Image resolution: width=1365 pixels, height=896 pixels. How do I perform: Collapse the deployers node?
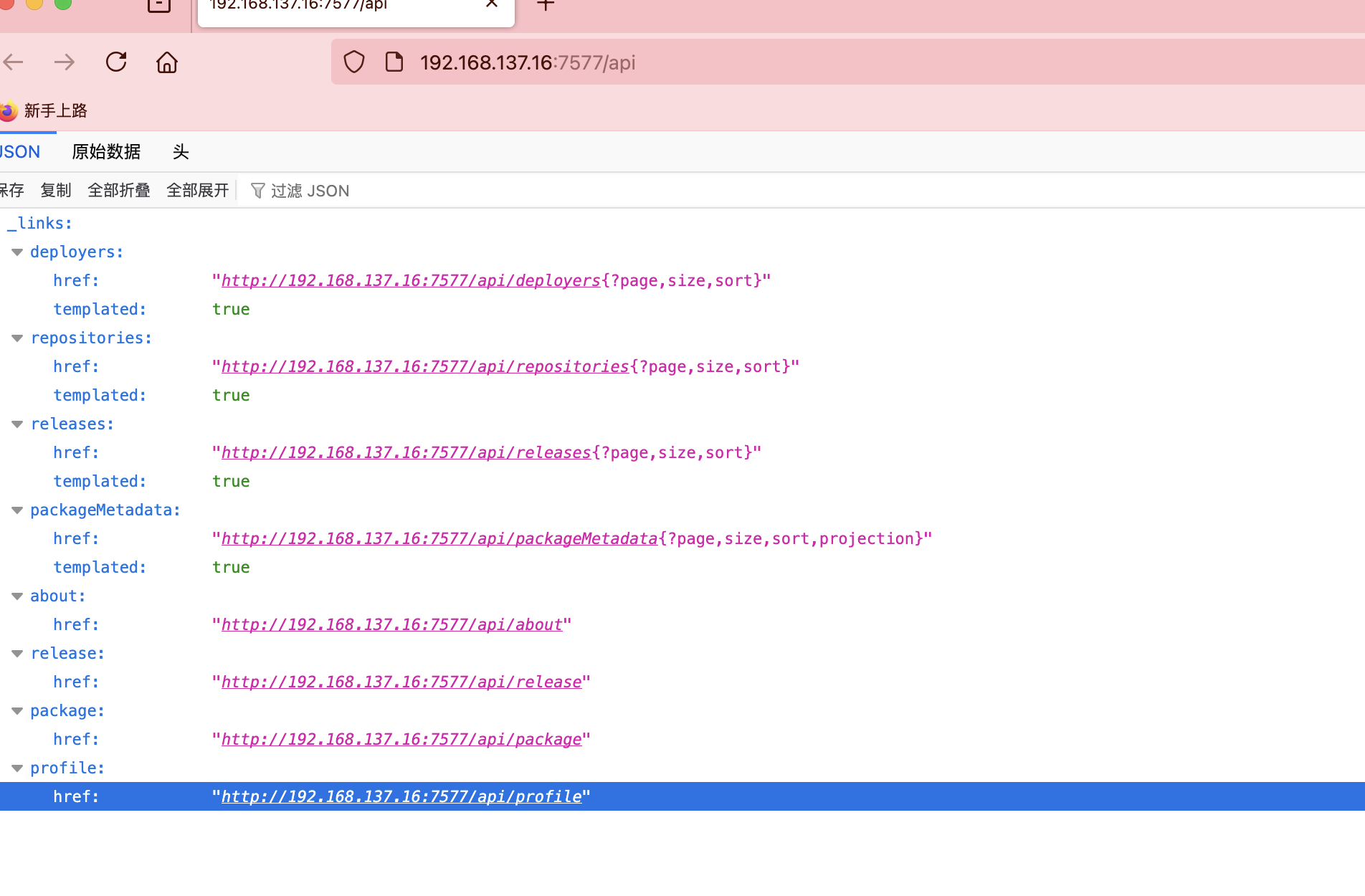[x=17, y=252]
